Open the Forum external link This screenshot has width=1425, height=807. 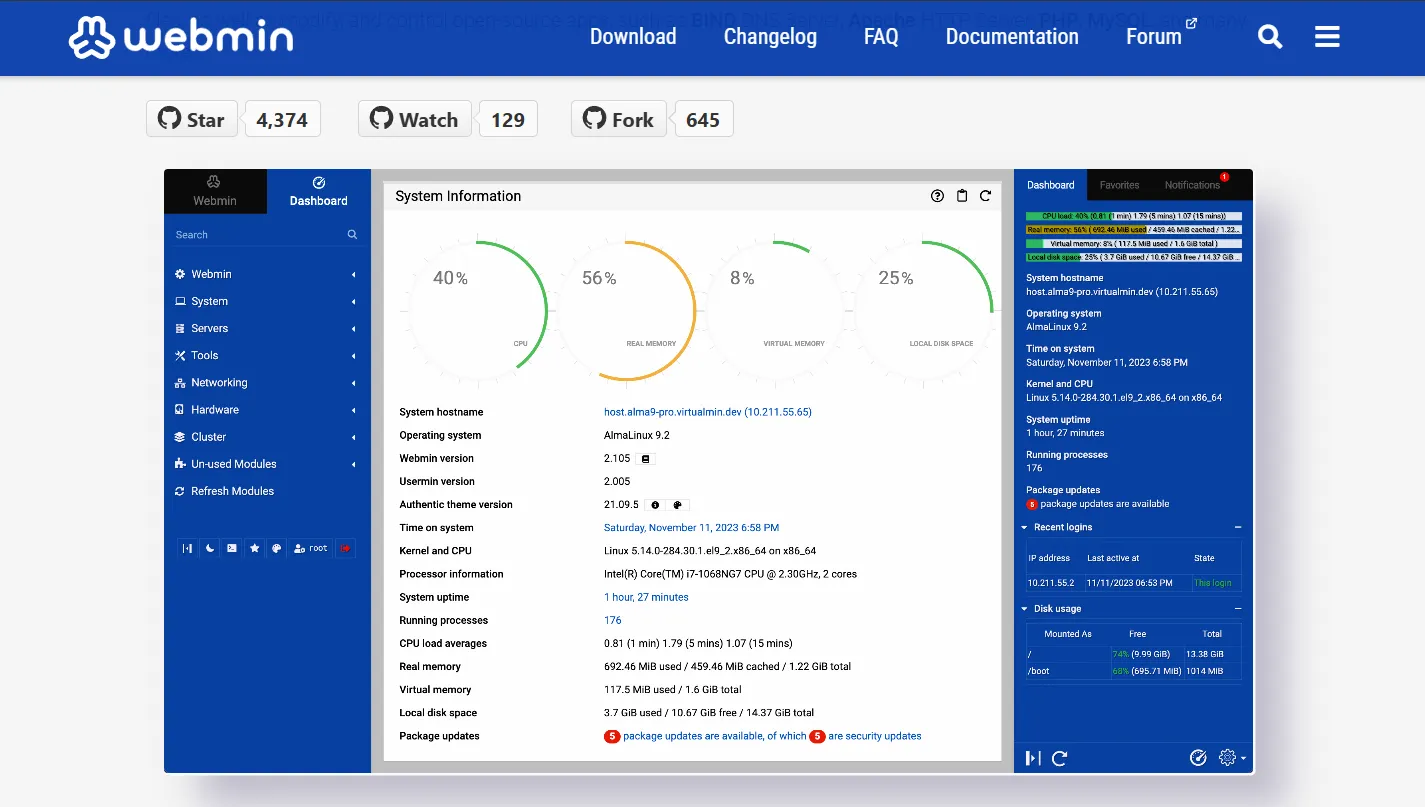[x=1161, y=35]
